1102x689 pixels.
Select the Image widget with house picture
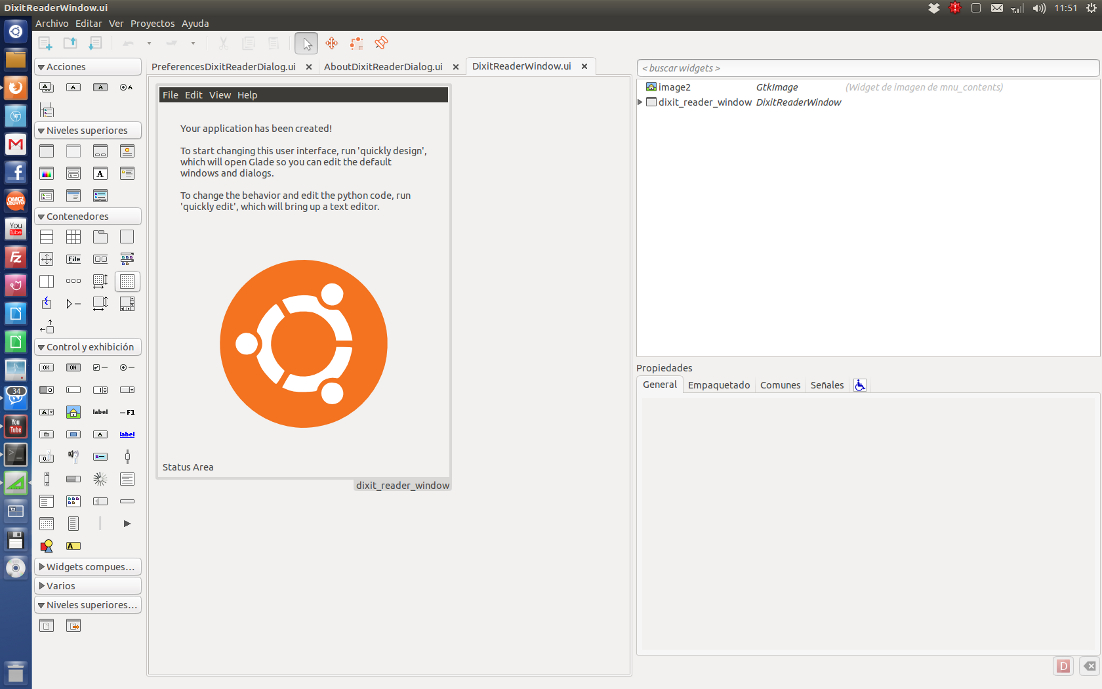[x=73, y=413]
